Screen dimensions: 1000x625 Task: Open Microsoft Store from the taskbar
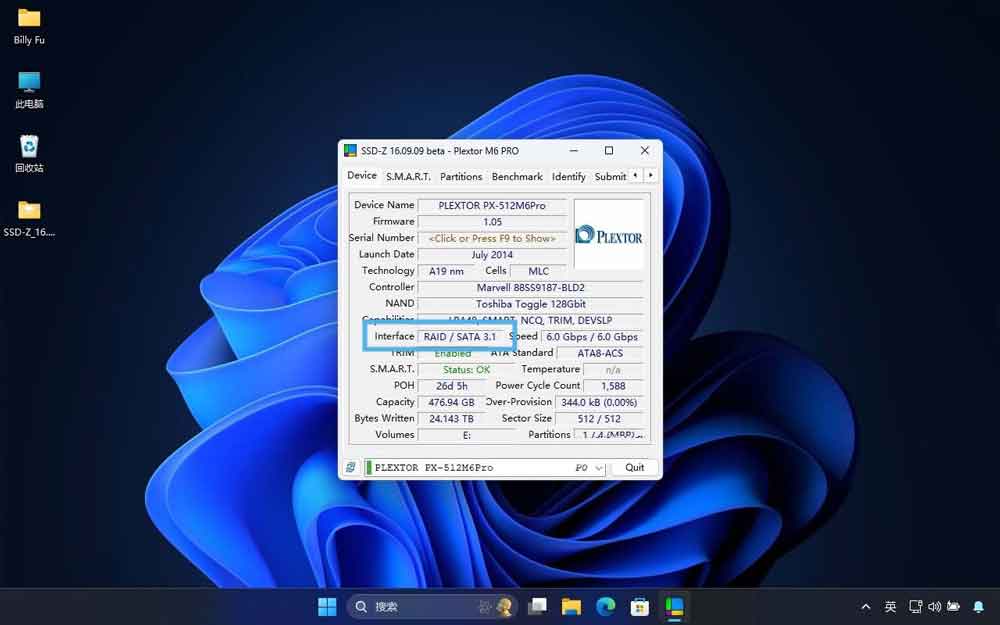[640, 607]
